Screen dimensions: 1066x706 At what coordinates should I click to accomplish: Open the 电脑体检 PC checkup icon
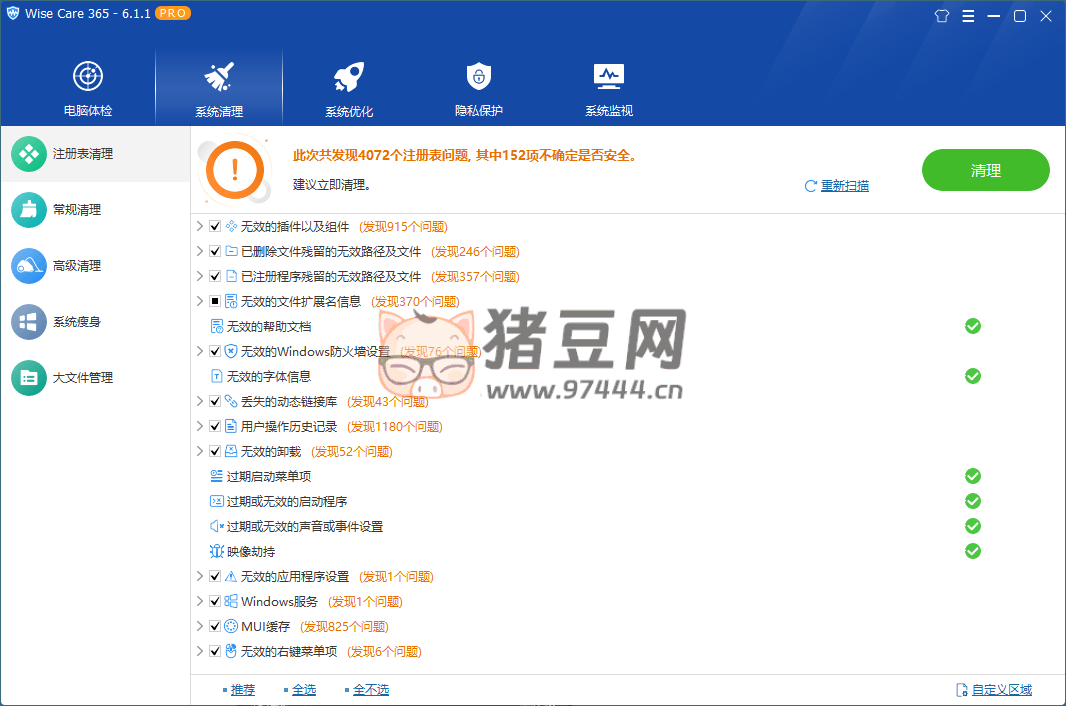88,77
